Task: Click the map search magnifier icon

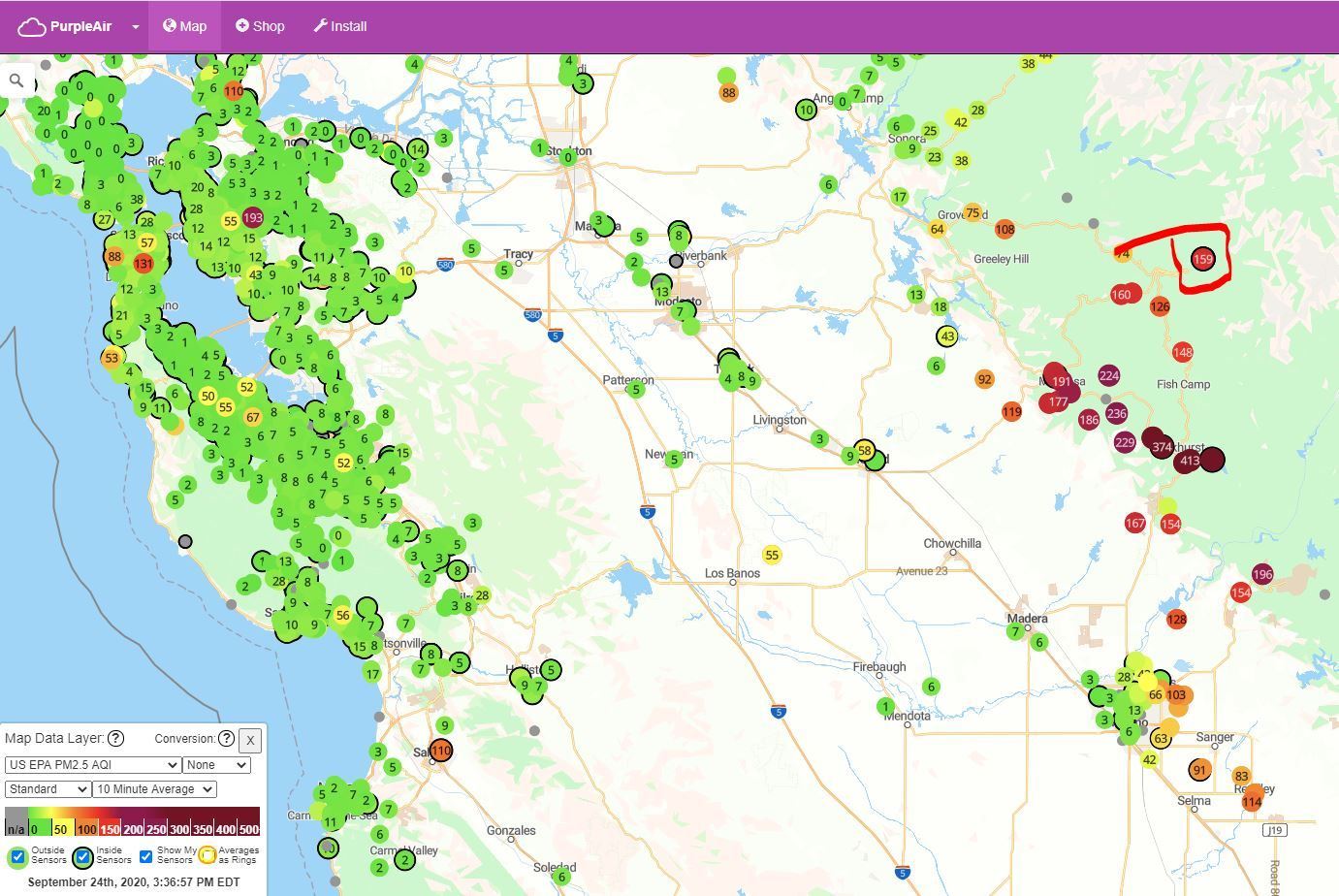Action: point(16,81)
